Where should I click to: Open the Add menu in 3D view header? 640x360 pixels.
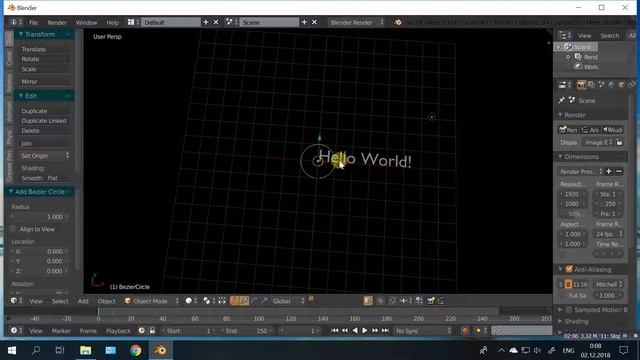[83, 301]
